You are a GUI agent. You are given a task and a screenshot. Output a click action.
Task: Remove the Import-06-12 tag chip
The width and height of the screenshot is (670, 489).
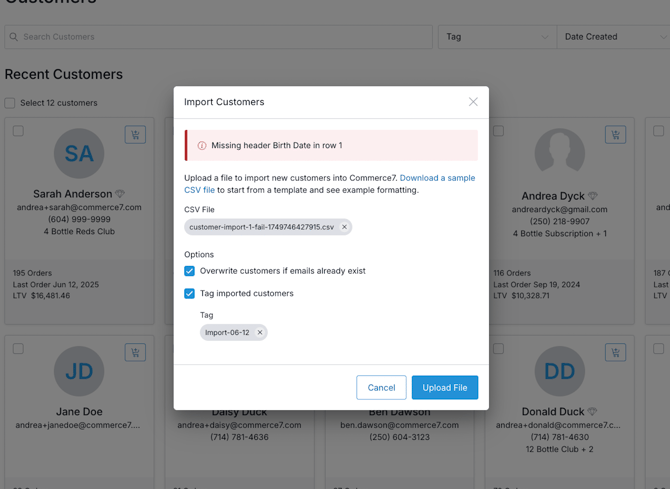pos(260,332)
